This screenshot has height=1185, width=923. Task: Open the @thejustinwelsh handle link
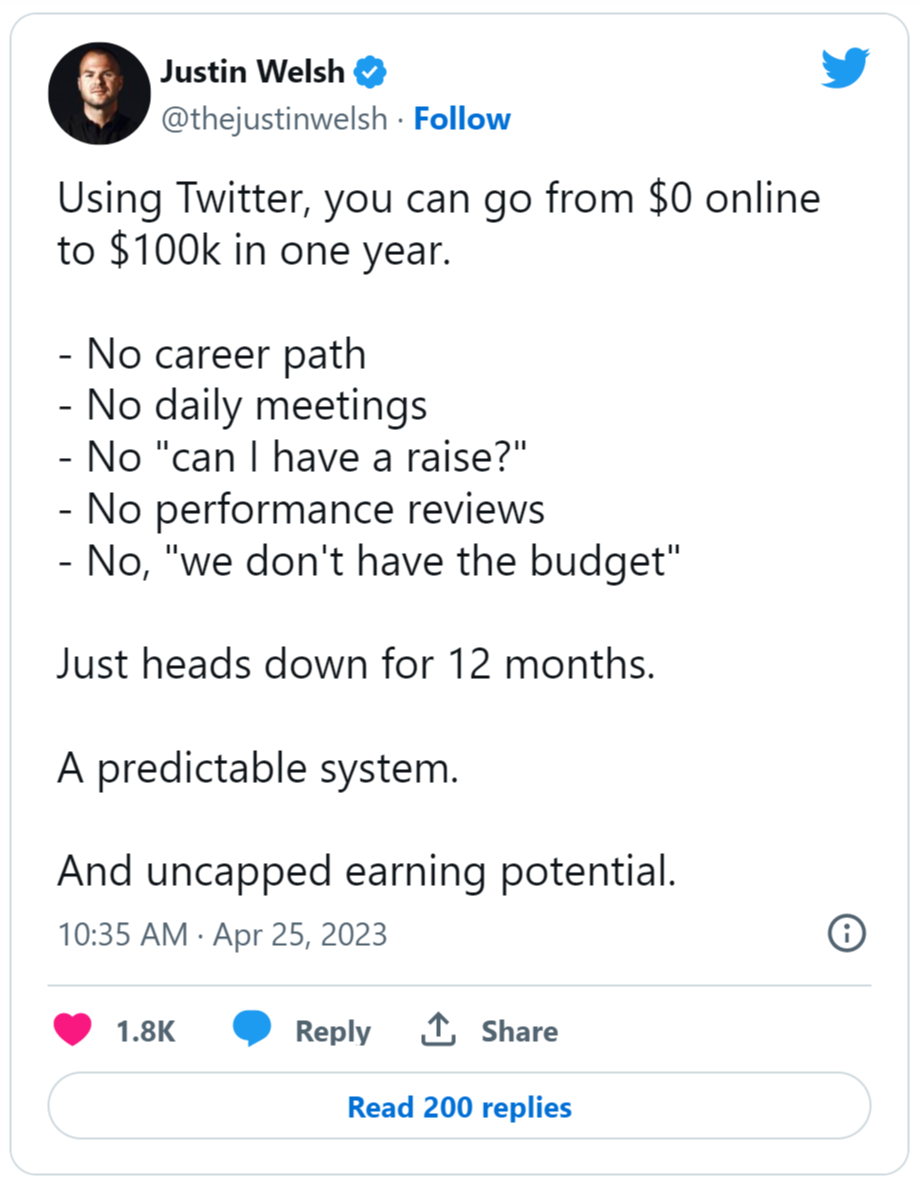coord(273,119)
